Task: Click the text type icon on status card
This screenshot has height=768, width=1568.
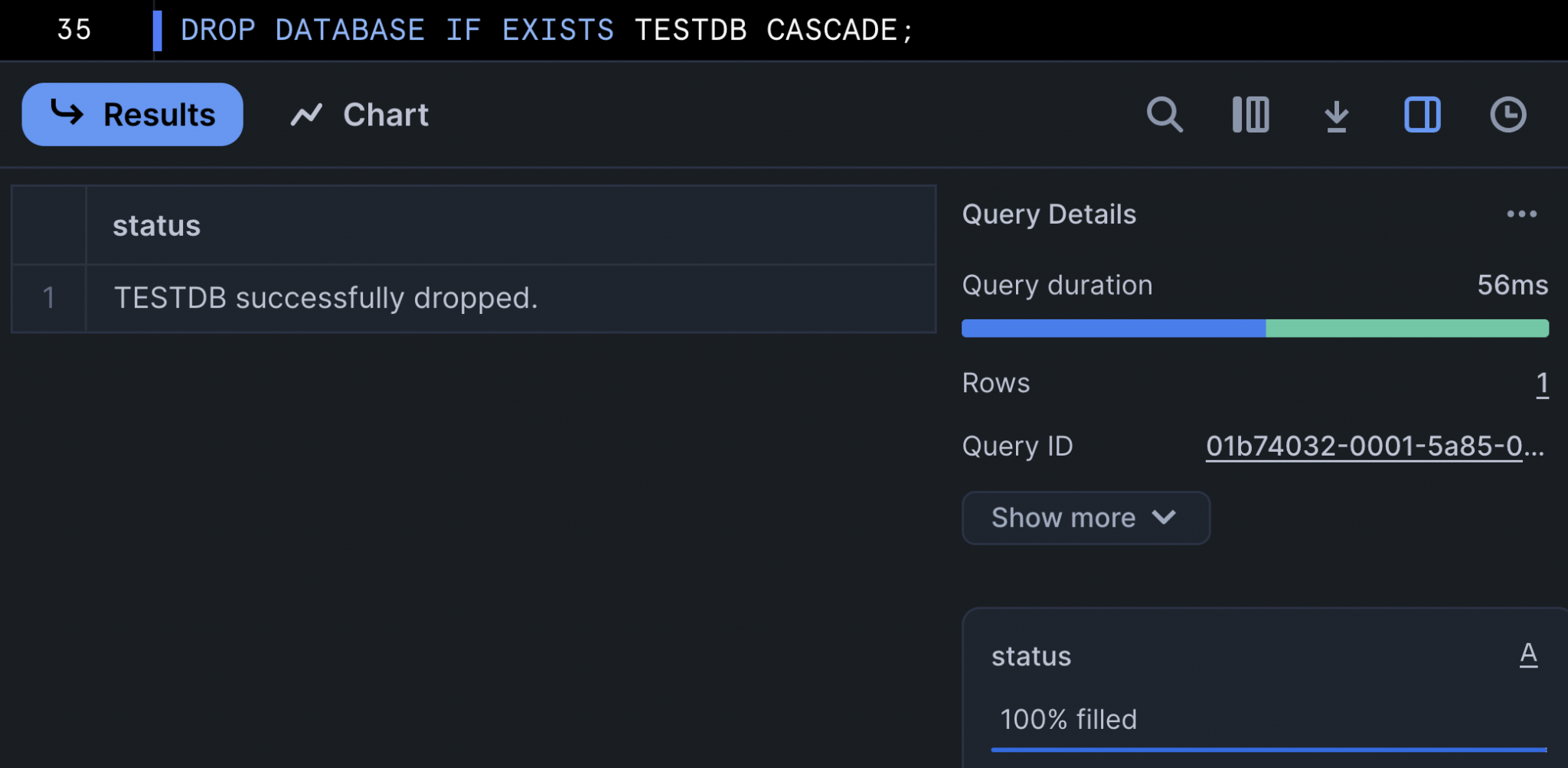Action: point(1528,655)
